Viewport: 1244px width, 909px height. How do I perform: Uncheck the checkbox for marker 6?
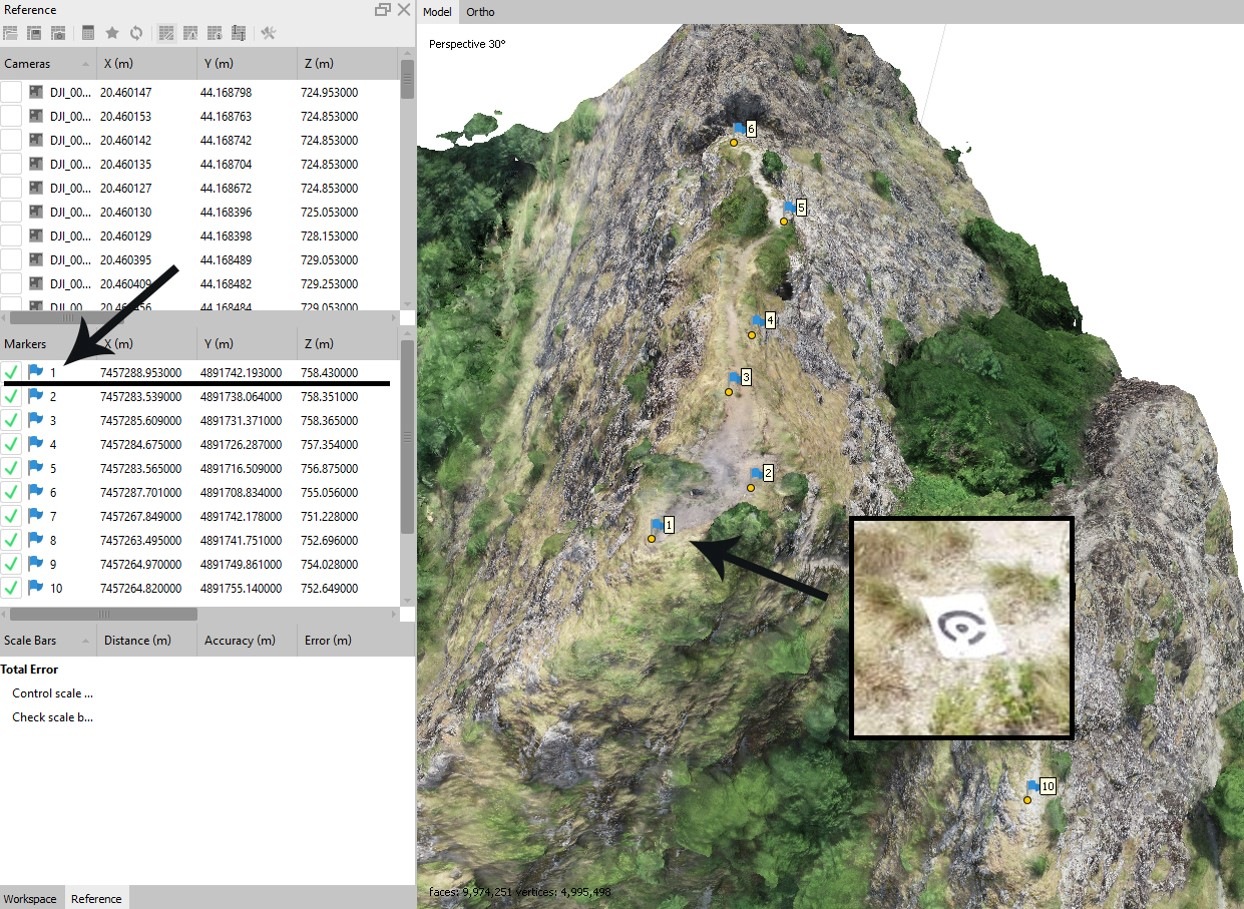click(11, 492)
